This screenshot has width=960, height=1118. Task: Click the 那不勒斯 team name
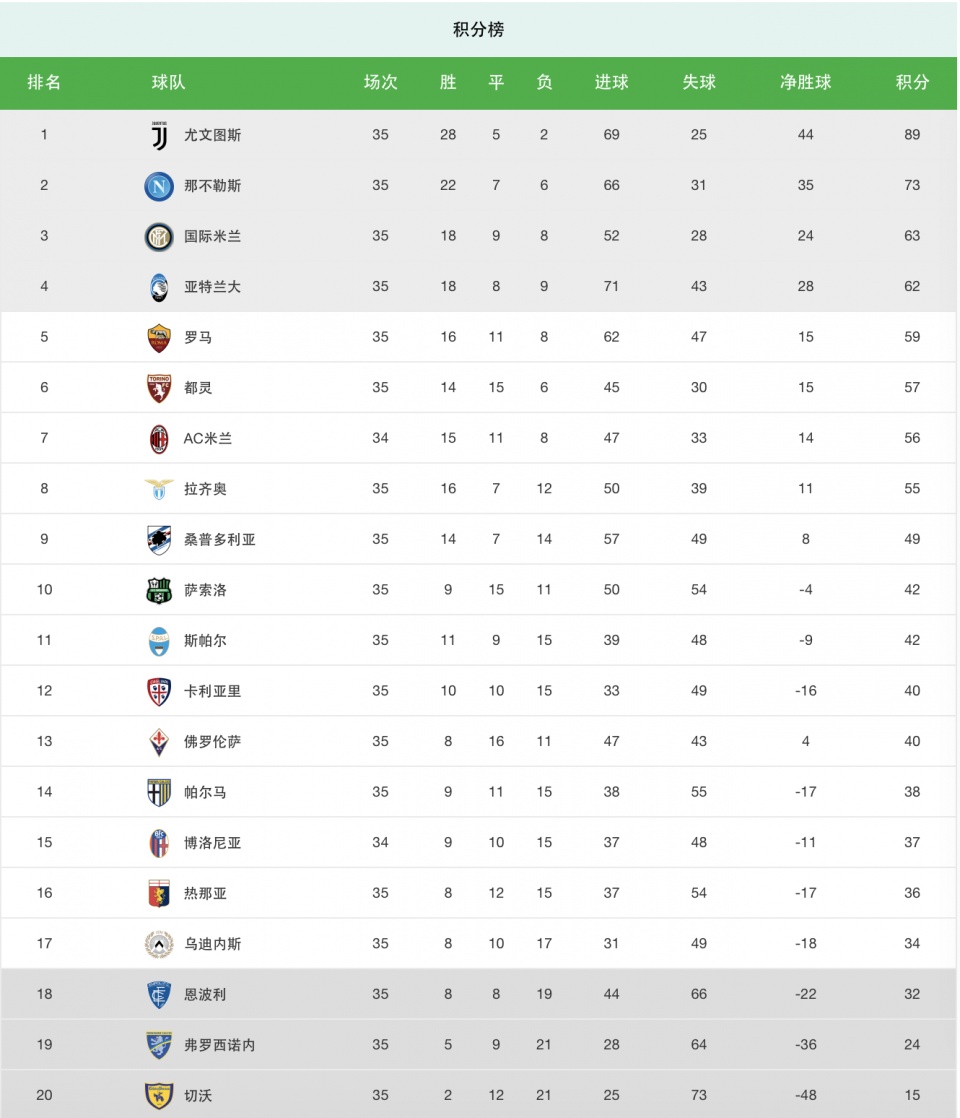tap(213, 186)
